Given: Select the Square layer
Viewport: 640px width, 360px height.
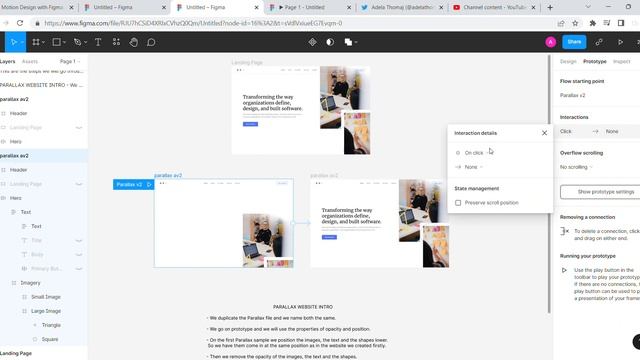Looking at the screenshot, I should 50,339.
